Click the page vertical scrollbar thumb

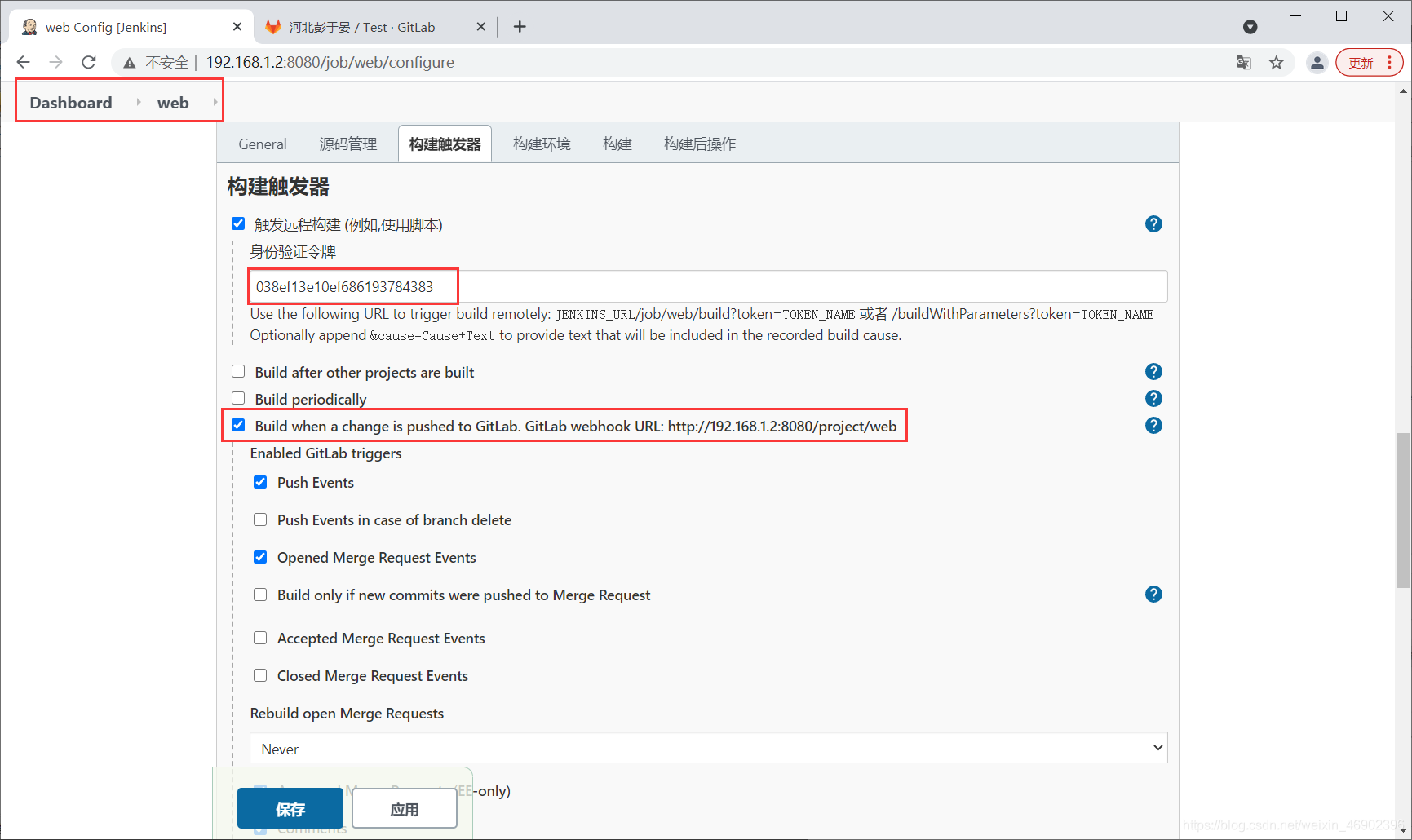(1403, 510)
